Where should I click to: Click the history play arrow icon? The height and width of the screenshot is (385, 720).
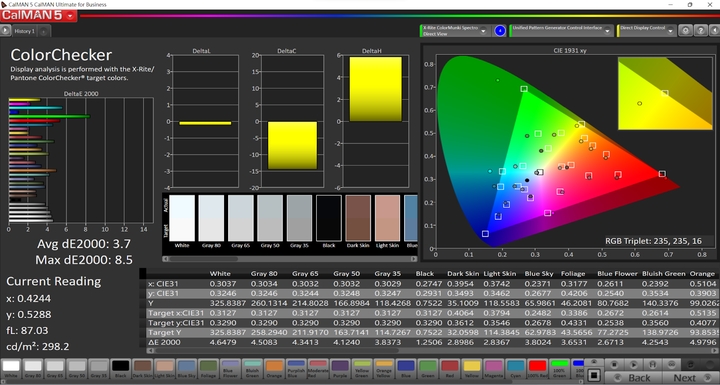[x=6, y=31]
